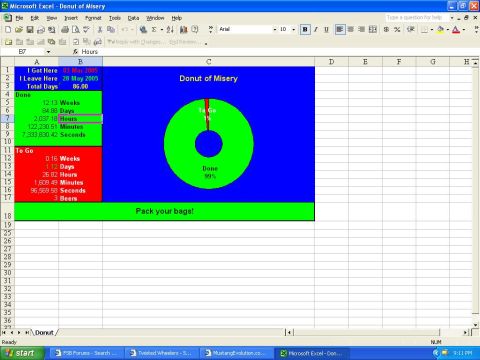Click the Font Color red A

[x=457, y=30]
